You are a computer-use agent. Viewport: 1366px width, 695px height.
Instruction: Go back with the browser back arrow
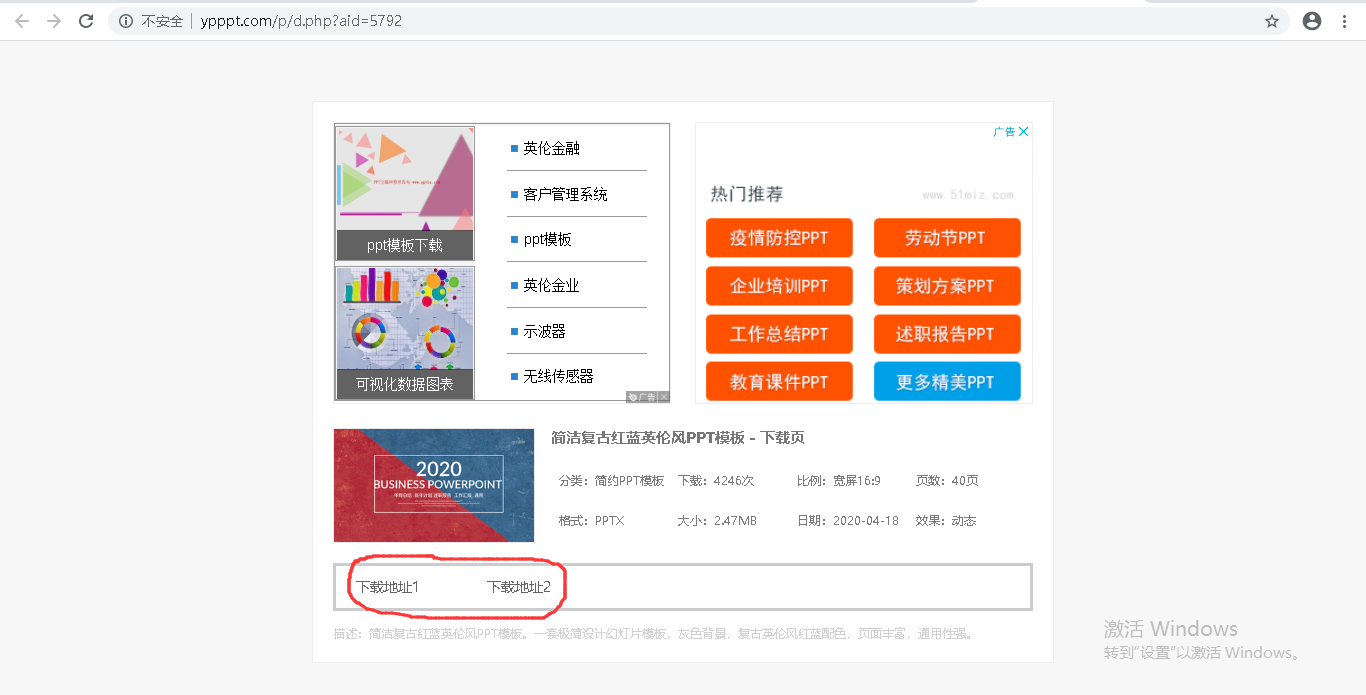point(22,21)
